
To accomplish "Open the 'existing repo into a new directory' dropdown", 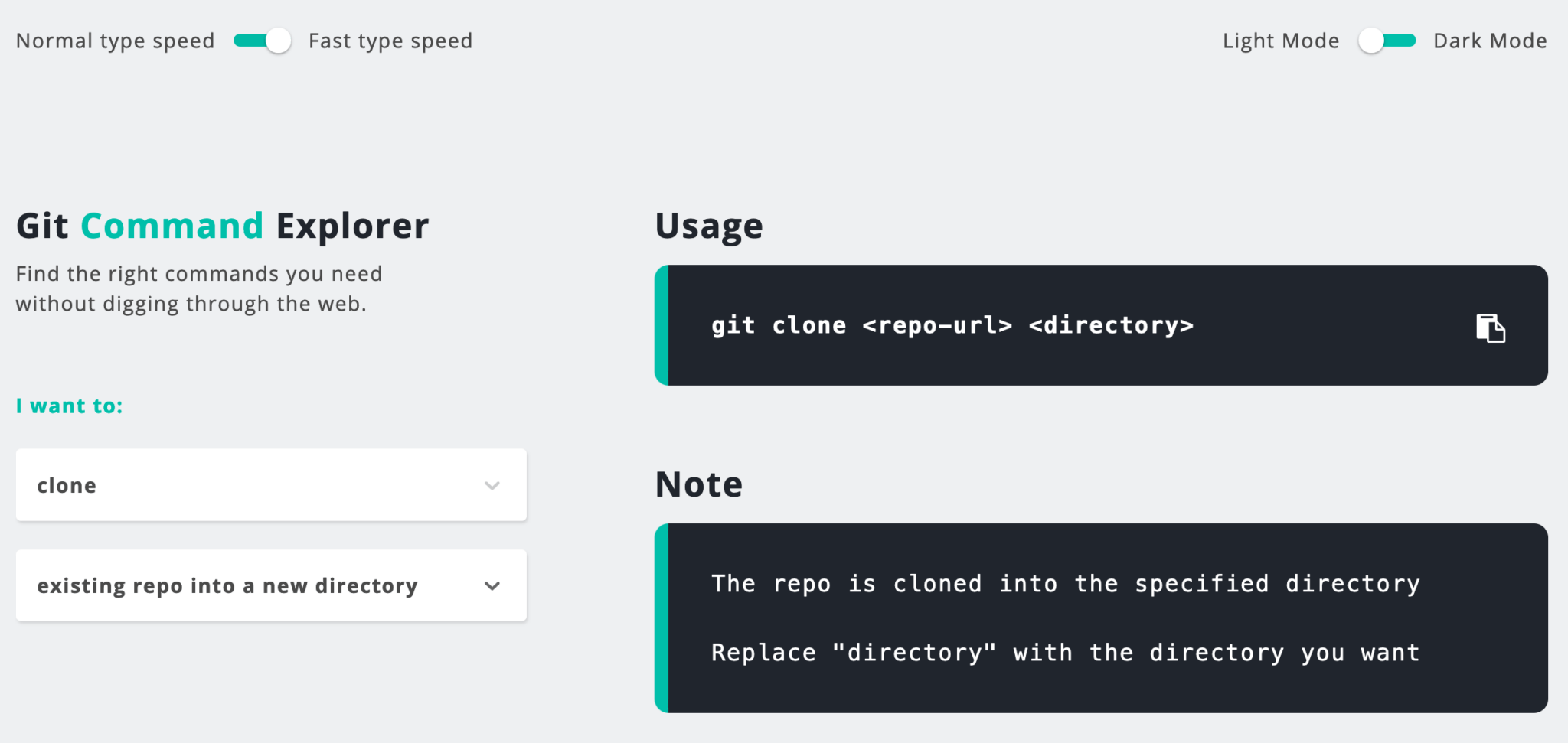I will click(270, 585).
